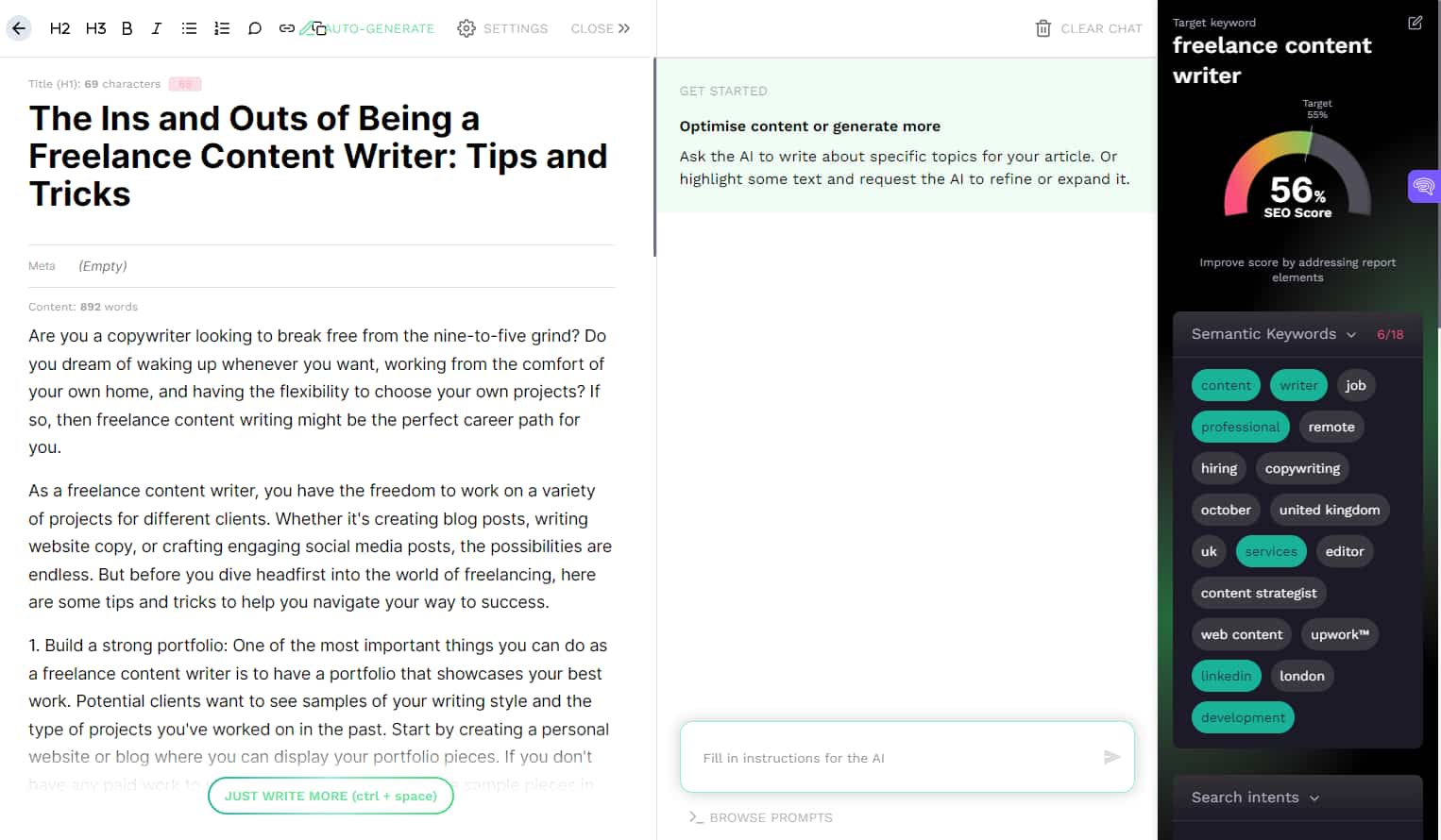This screenshot has width=1441, height=840.
Task: Toggle the 'copywriting' semantic keyword
Action: pos(1302,468)
